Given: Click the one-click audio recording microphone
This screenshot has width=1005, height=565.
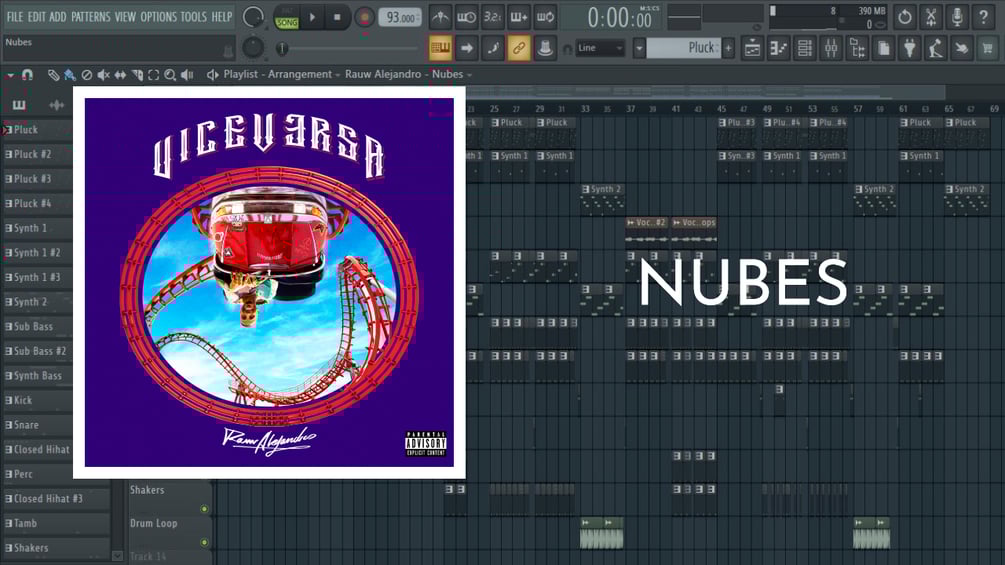Looking at the screenshot, I should 958,17.
